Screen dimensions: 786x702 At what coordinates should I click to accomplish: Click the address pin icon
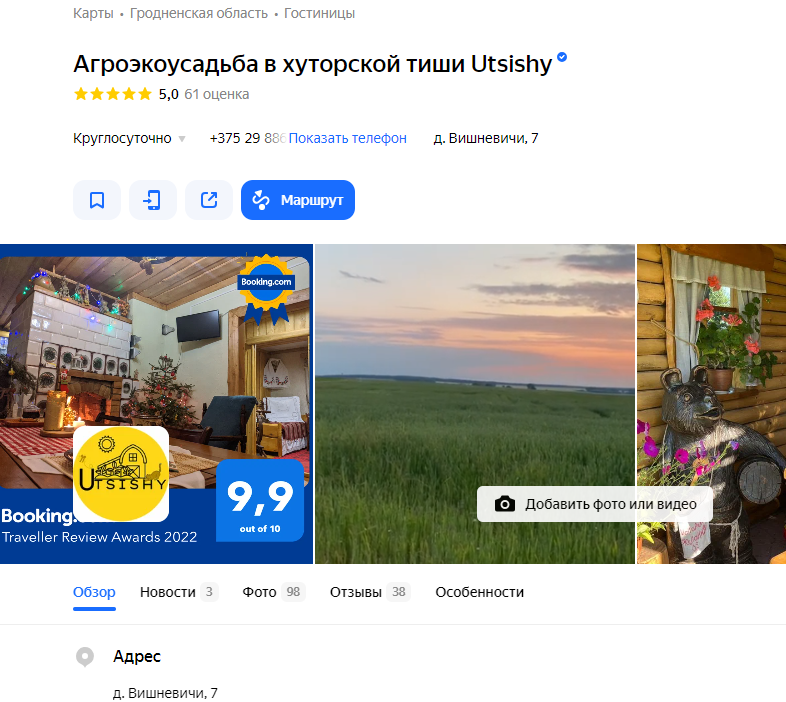pos(85,657)
